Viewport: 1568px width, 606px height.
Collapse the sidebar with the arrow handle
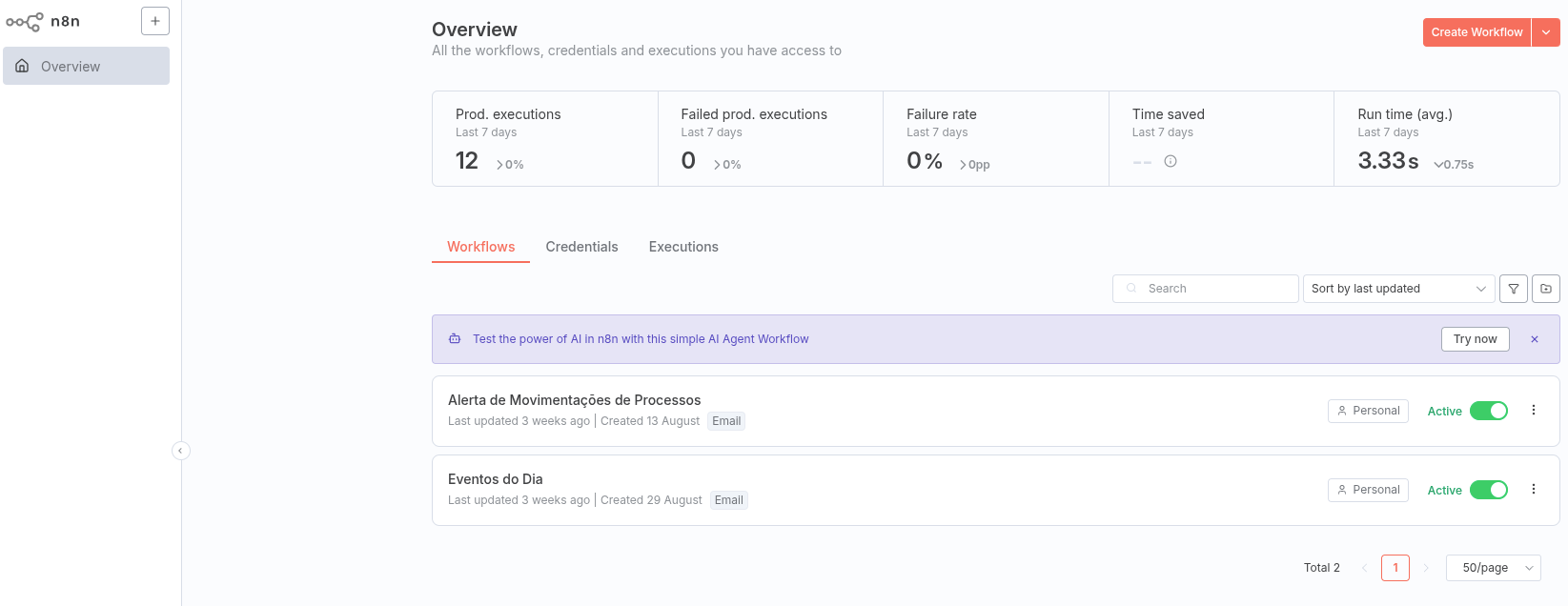pyautogui.click(x=180, y=451)
